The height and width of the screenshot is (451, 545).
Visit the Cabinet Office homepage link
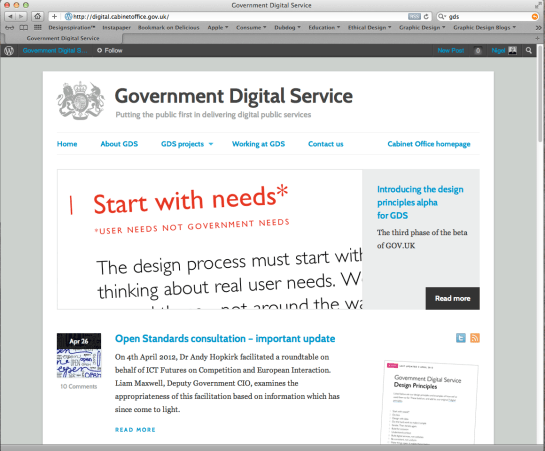429,144
